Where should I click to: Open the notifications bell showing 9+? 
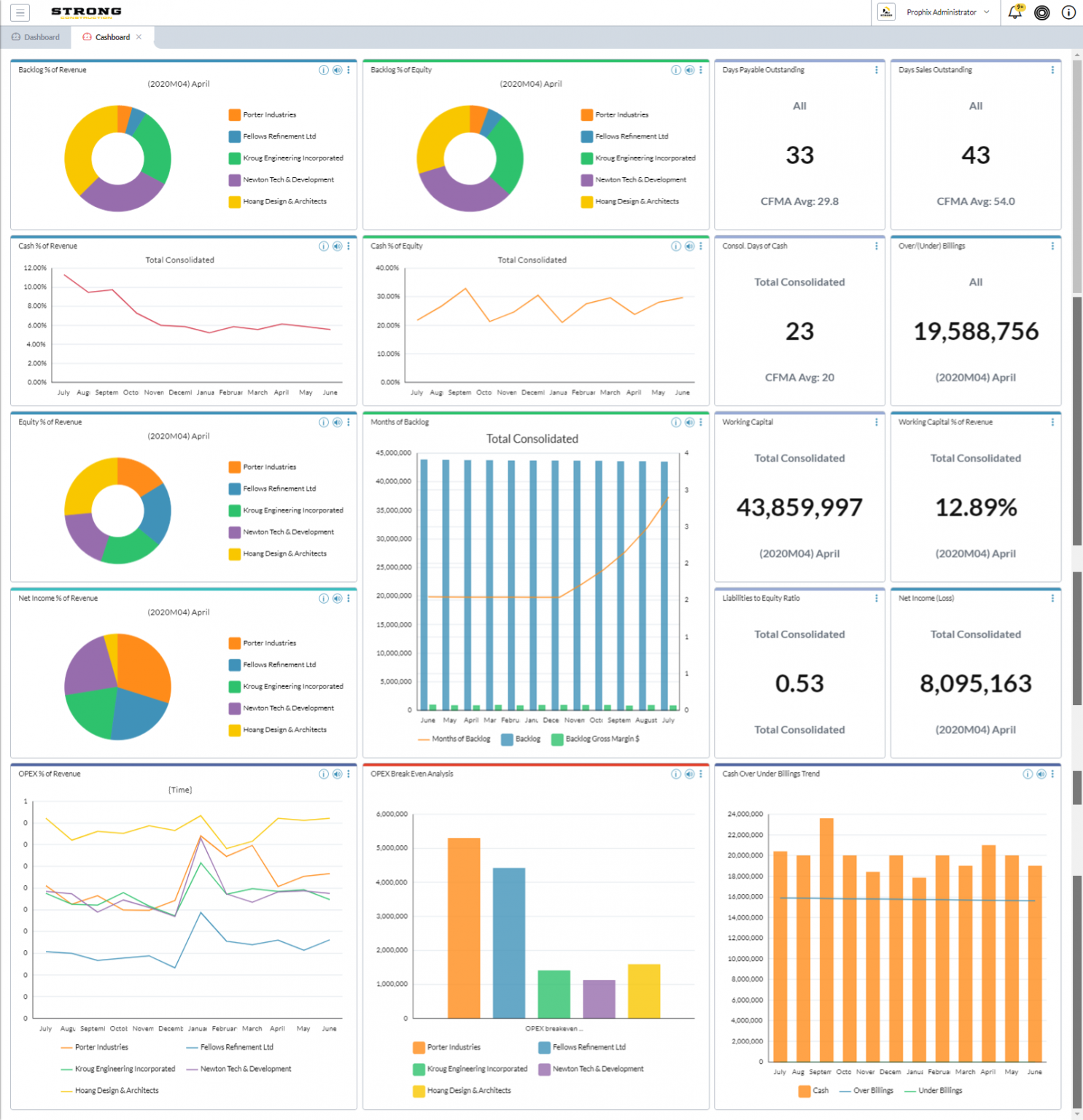pos(1014,12)
